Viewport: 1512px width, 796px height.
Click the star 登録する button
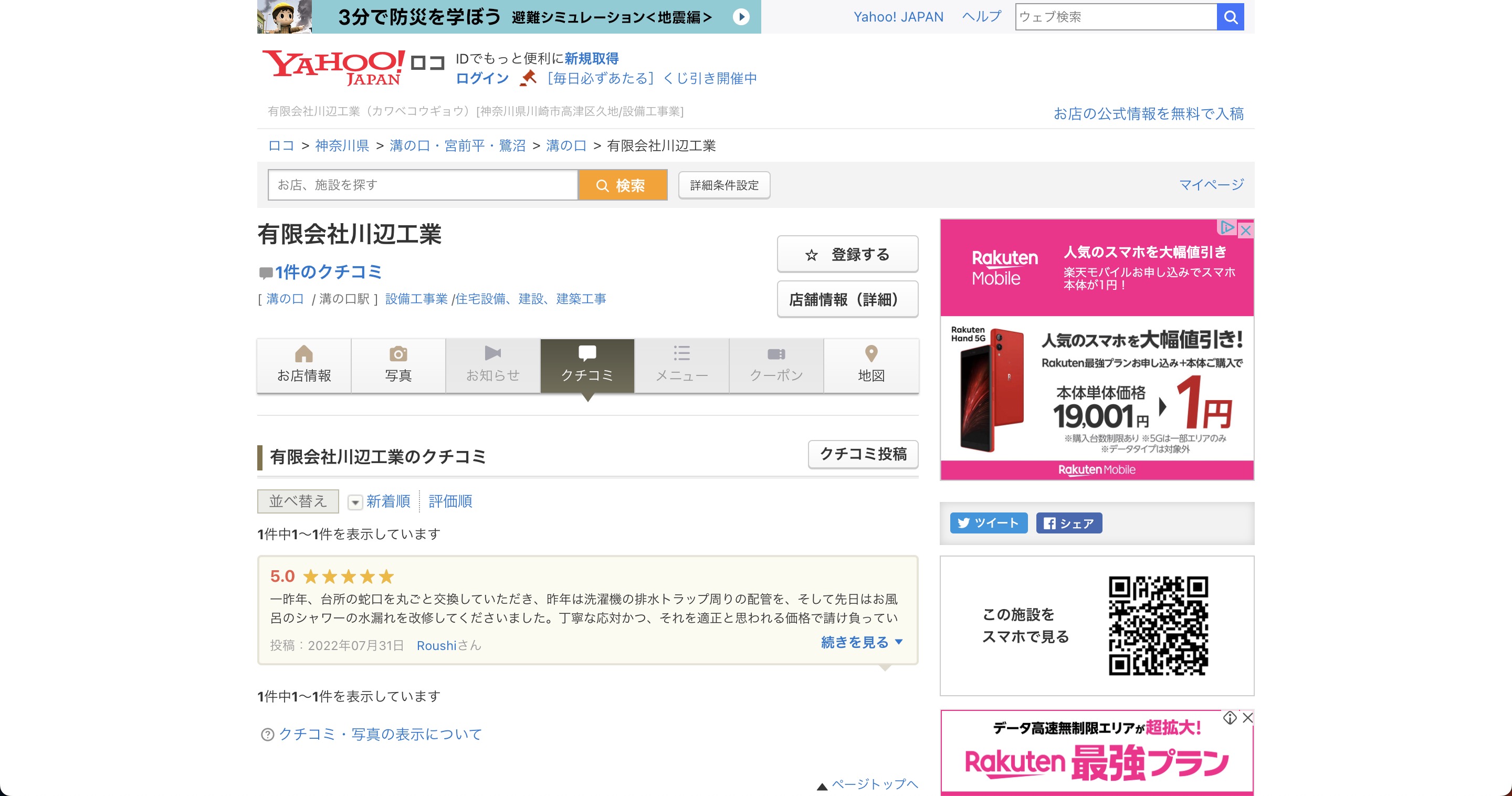tap(847, 254)
